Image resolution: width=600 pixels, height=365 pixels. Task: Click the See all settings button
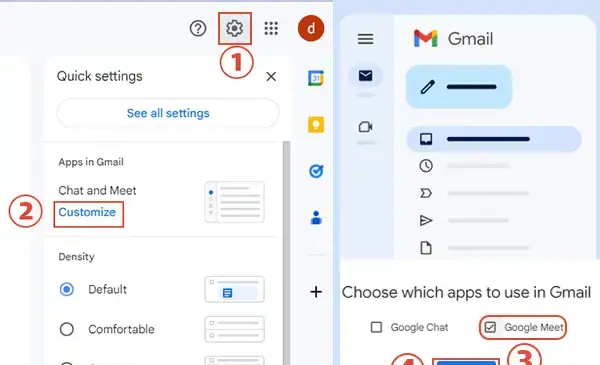168,113
